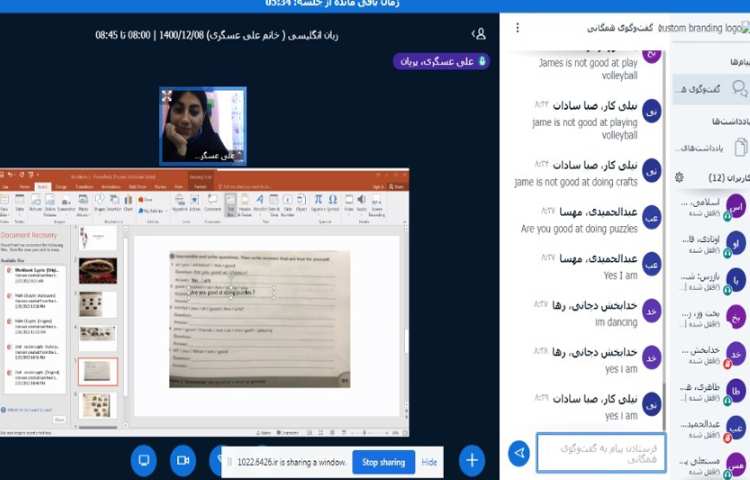
Task: Make the webcam video fullscreen
Action: 166,96
